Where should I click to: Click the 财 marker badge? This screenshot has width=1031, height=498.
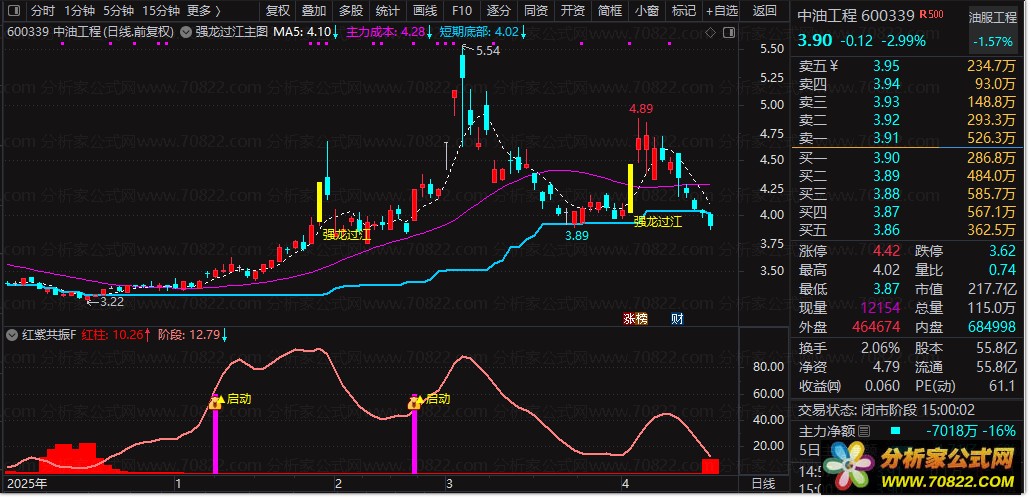[x=677, y=319]
